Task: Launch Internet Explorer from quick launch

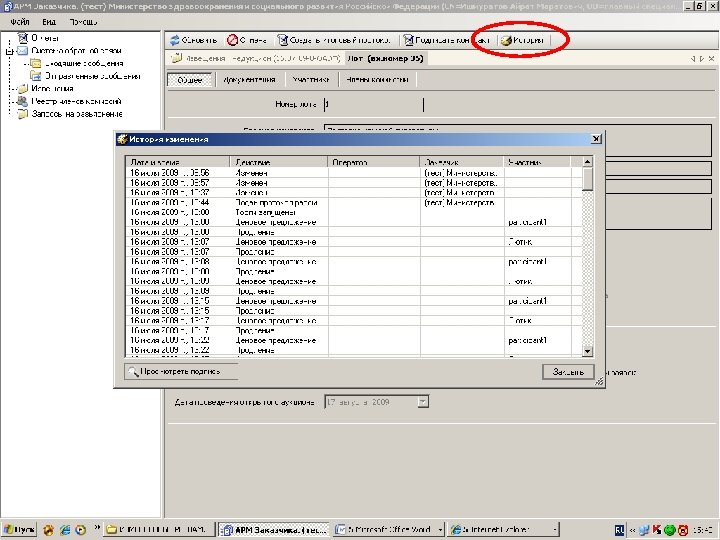Action: pyautogui.click(x=65, y=530)
